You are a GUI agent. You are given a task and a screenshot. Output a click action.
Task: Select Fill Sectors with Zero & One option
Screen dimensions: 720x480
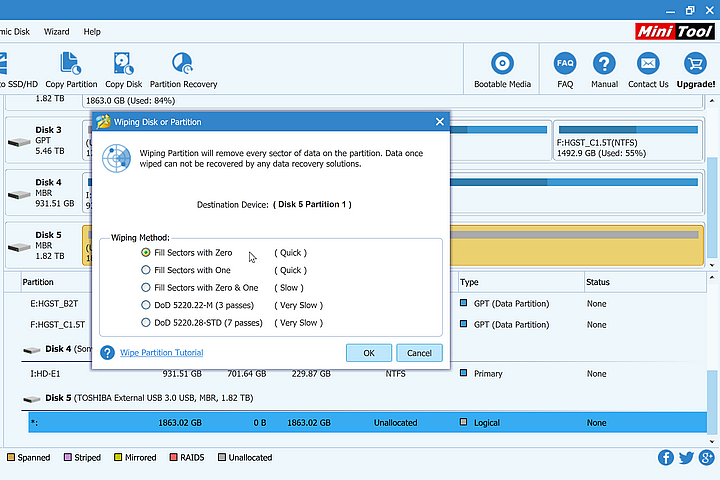pos(146,287)
